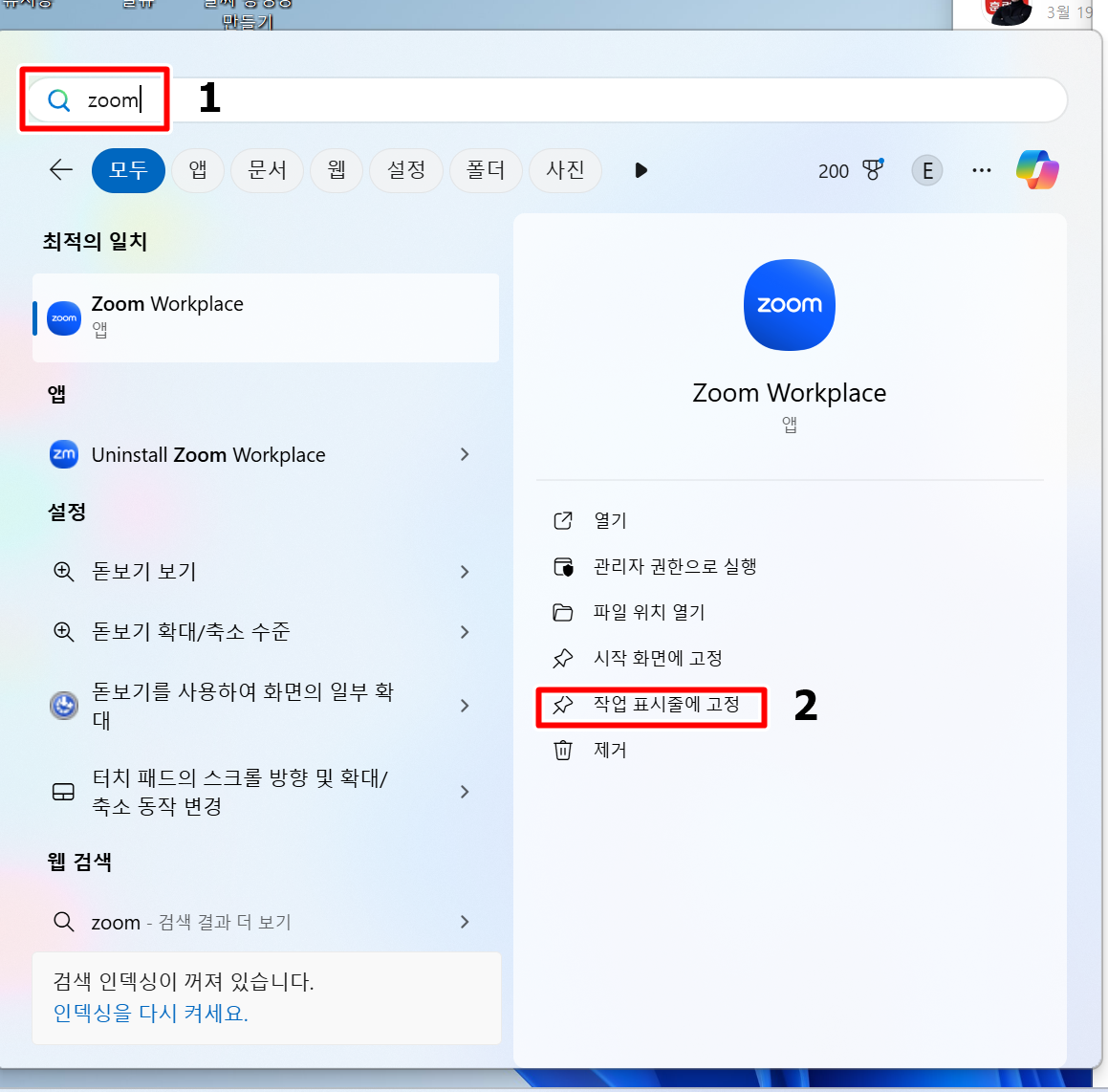The image size is (1108, 1092).
Task: Click the trash icon beside 제거
Action: [x=562, y=750]
